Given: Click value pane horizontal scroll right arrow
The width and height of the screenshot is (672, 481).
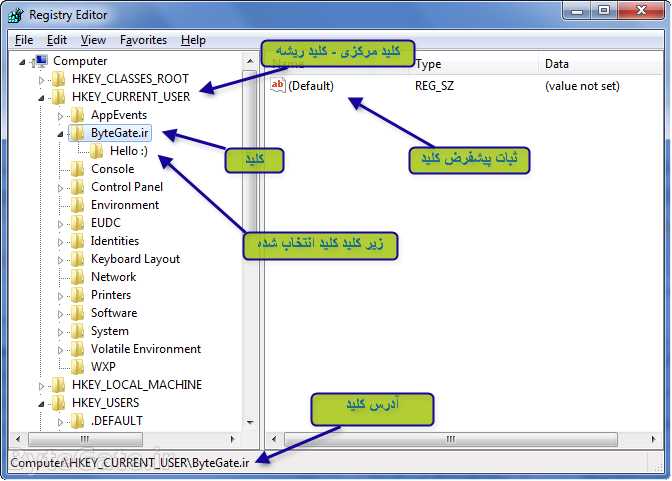Looking at the screenshot, I should pyautogui.click(x=653, y=439).
